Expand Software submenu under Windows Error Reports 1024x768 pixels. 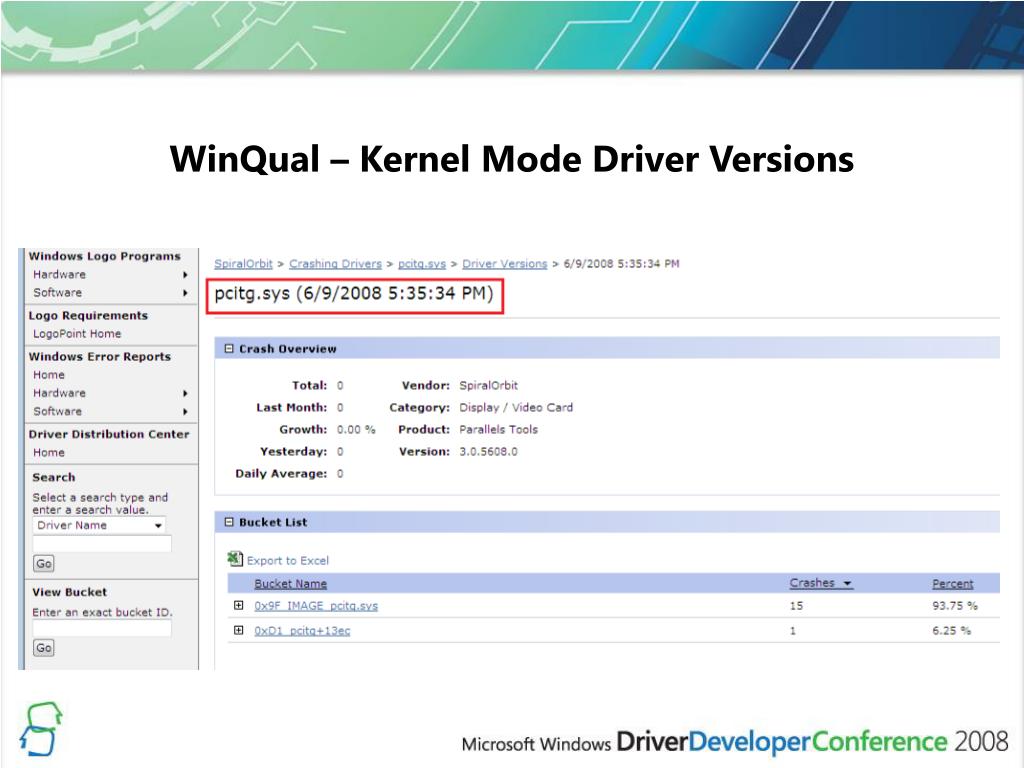tap(185, 411)
